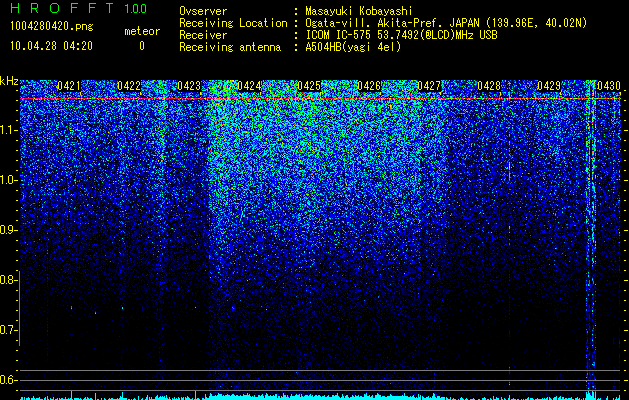Click the meteor label
Screen dimensions: 629x400
(x=142, y=31)
